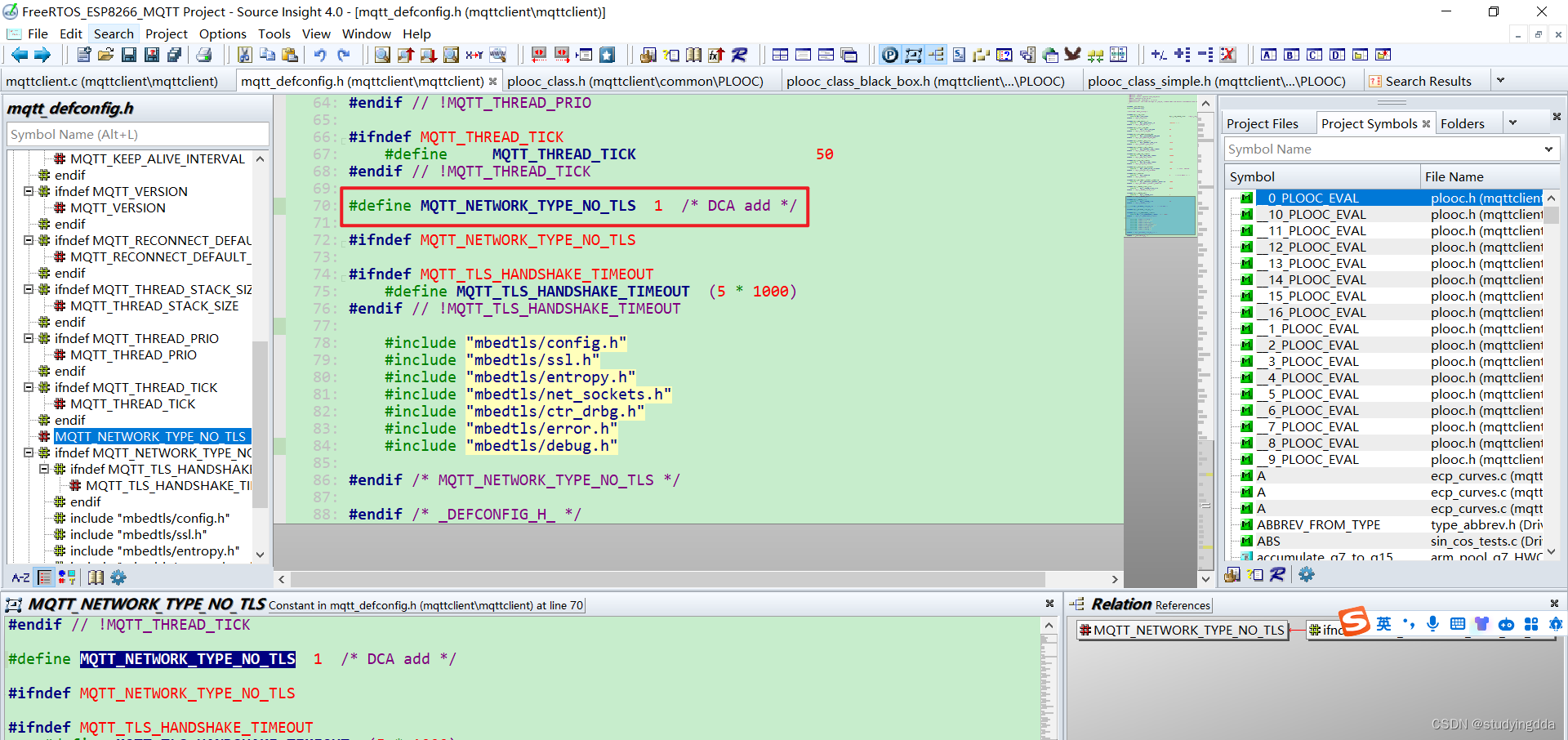Open the File menu
Image resolution: width=1568 pixels, height=740 pixels.
pyautogui.click(x=38, y=33)
